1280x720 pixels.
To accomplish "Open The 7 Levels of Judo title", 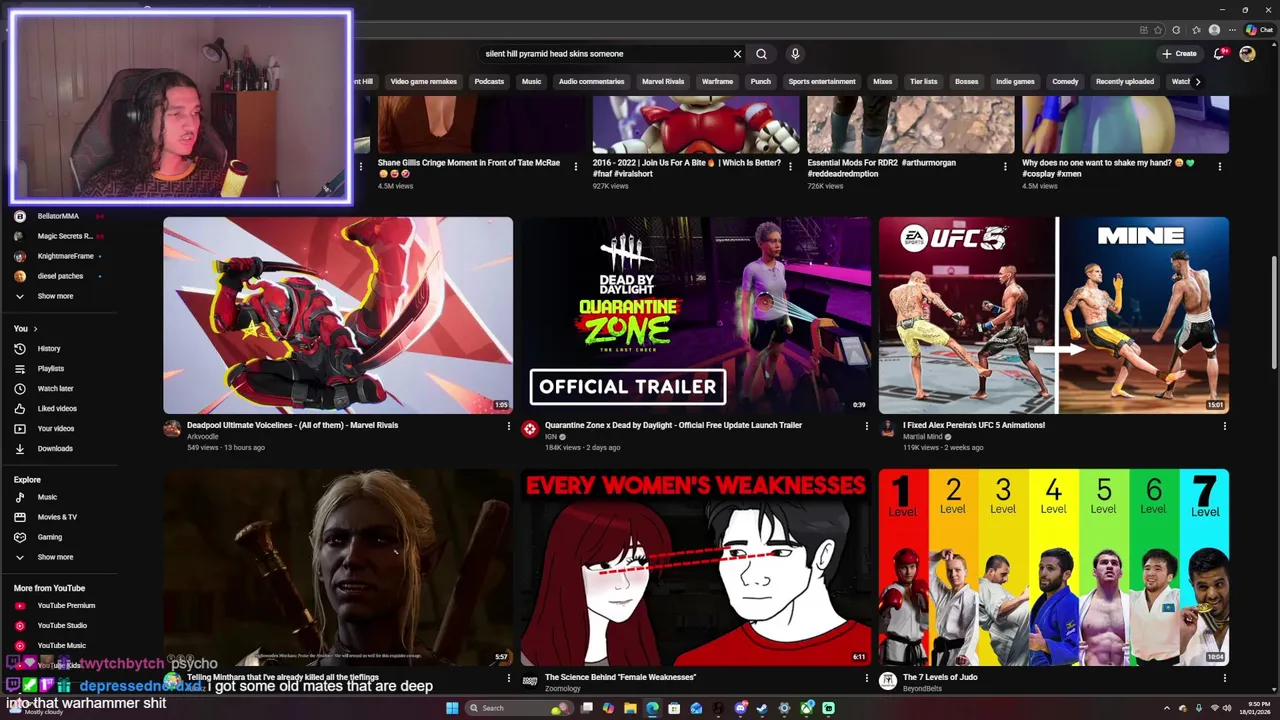I will click(940, 677).
